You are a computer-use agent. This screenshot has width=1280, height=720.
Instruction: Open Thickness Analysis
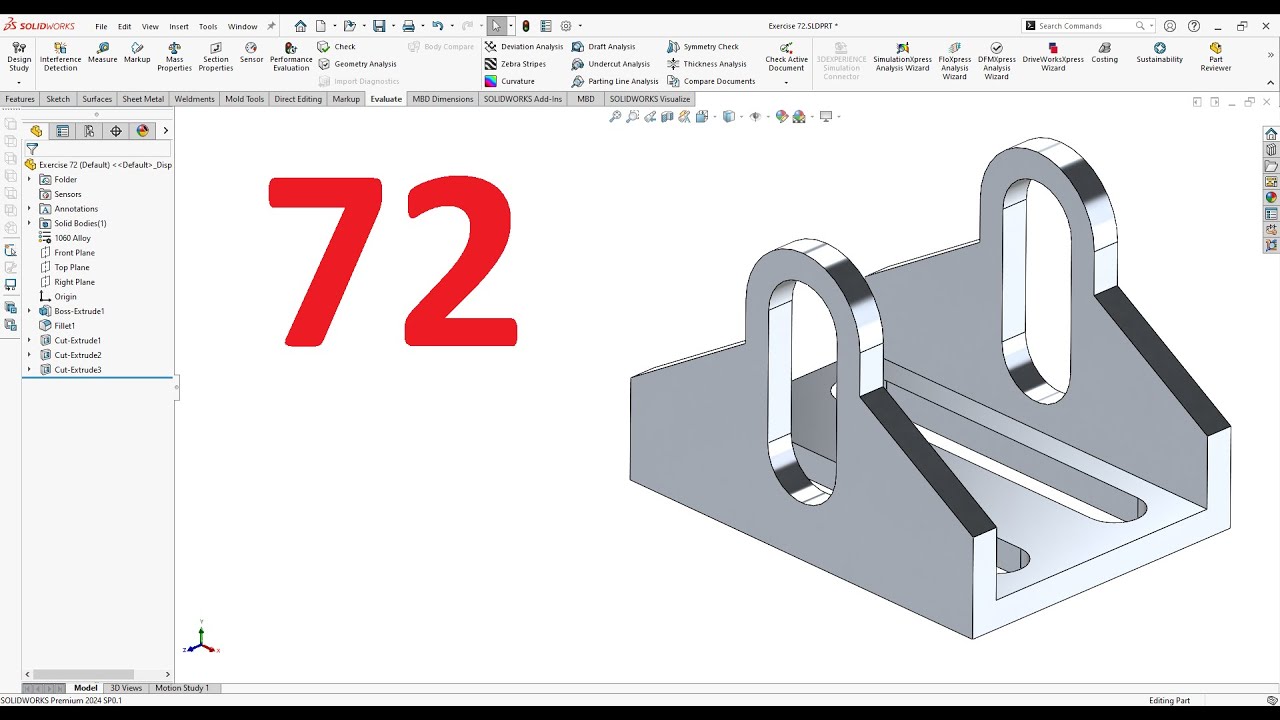pyautogui.click(x=707, y=64)
